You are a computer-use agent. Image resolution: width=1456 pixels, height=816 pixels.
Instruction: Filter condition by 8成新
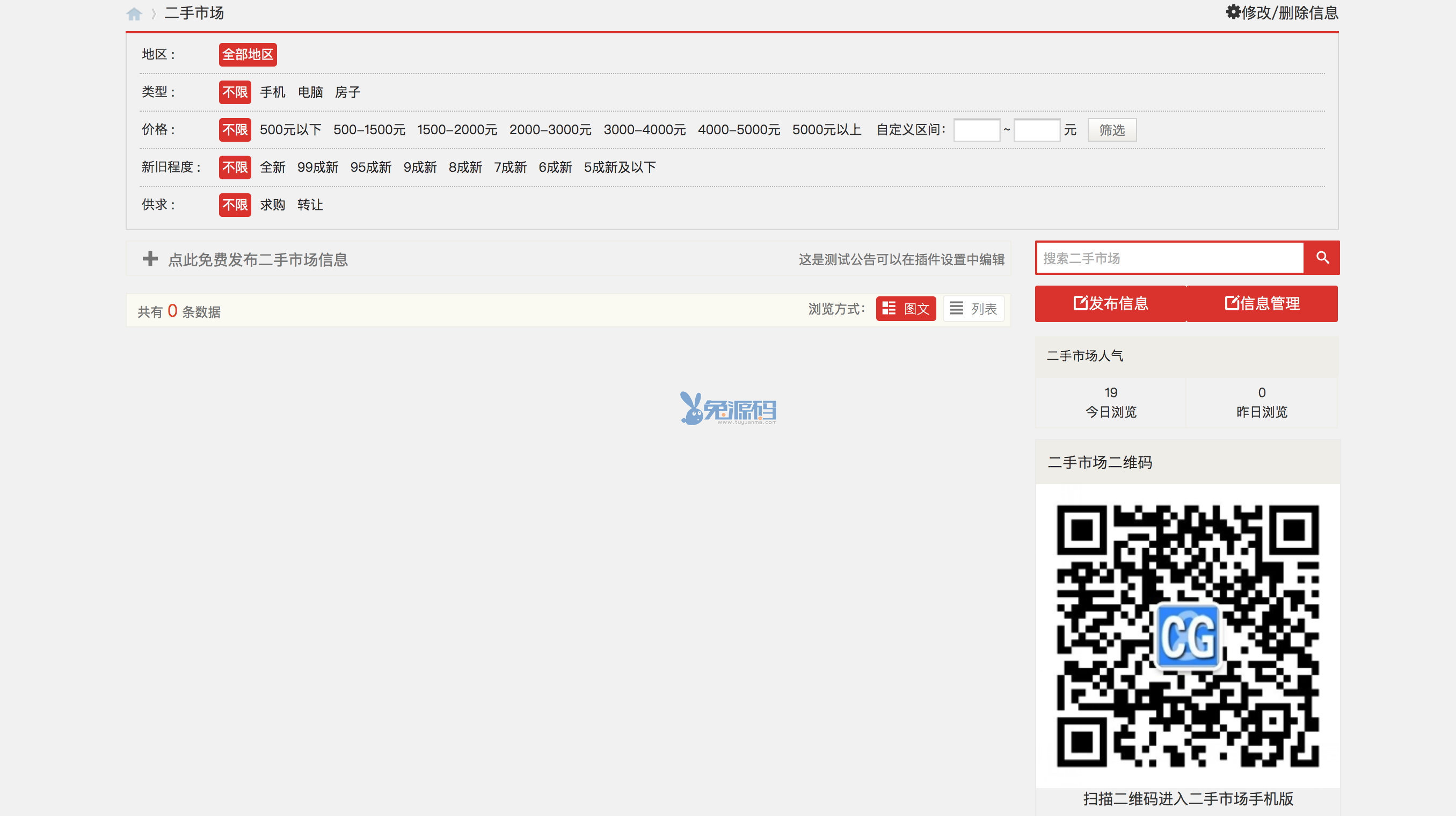(465, 167)
